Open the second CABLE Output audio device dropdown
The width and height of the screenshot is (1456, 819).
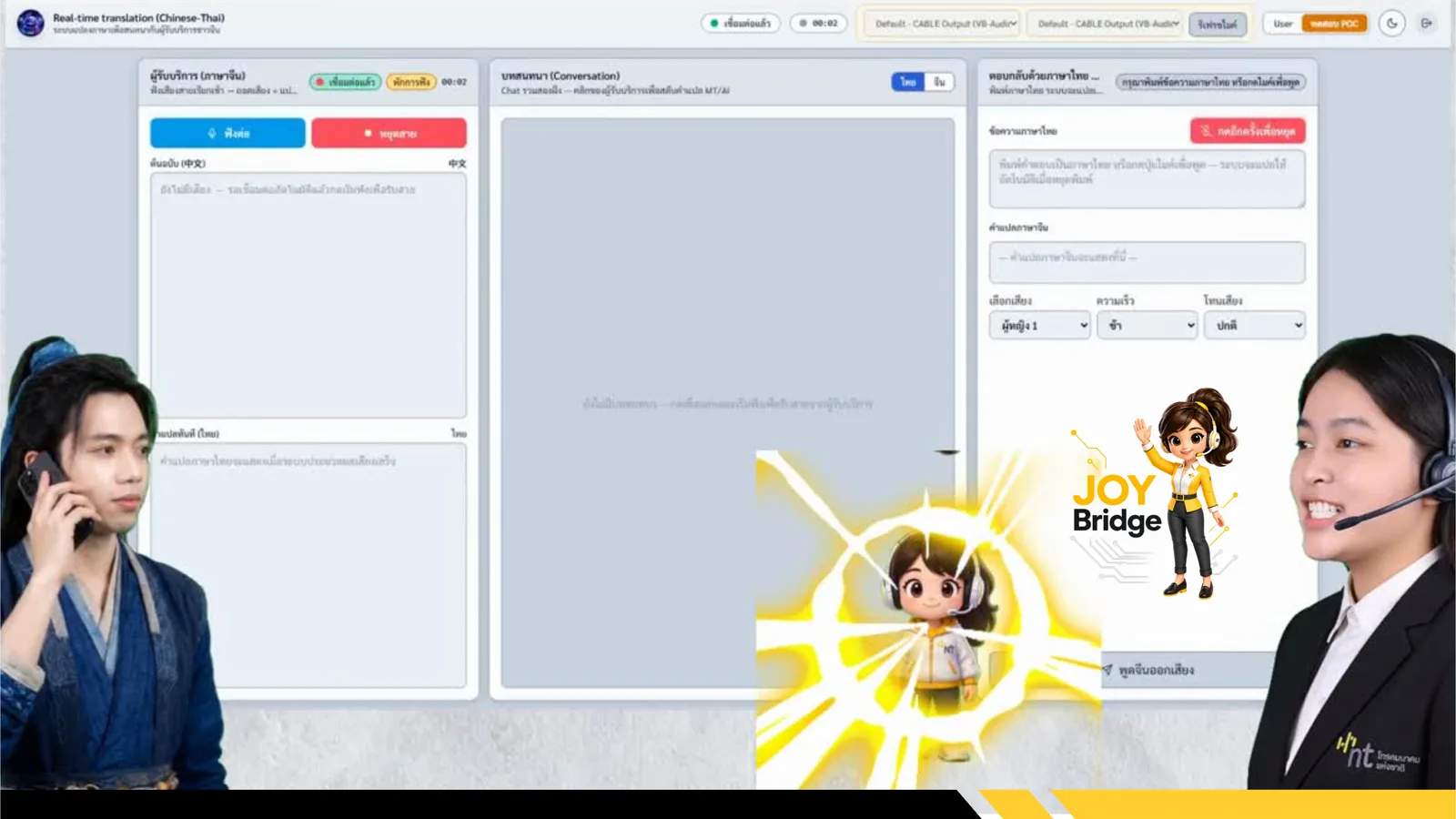pyautogui.click(x=1106, y=24)
